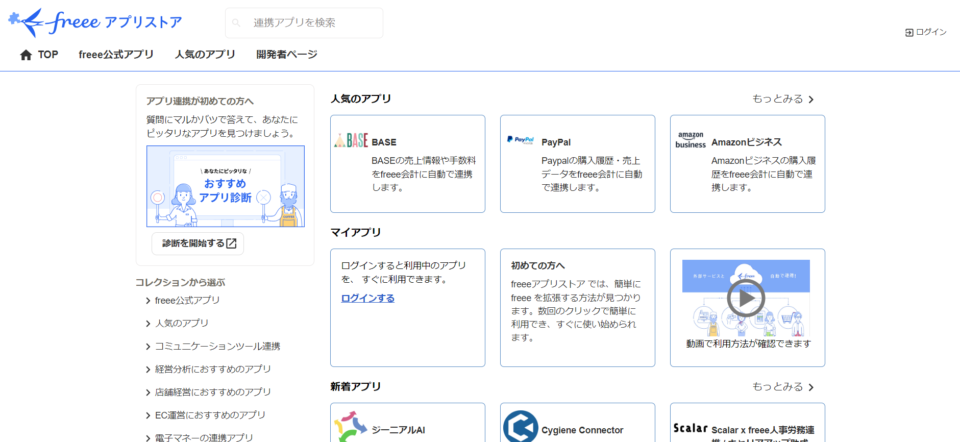
Task: Open the PayPal app title
Action: coord(556,142)
